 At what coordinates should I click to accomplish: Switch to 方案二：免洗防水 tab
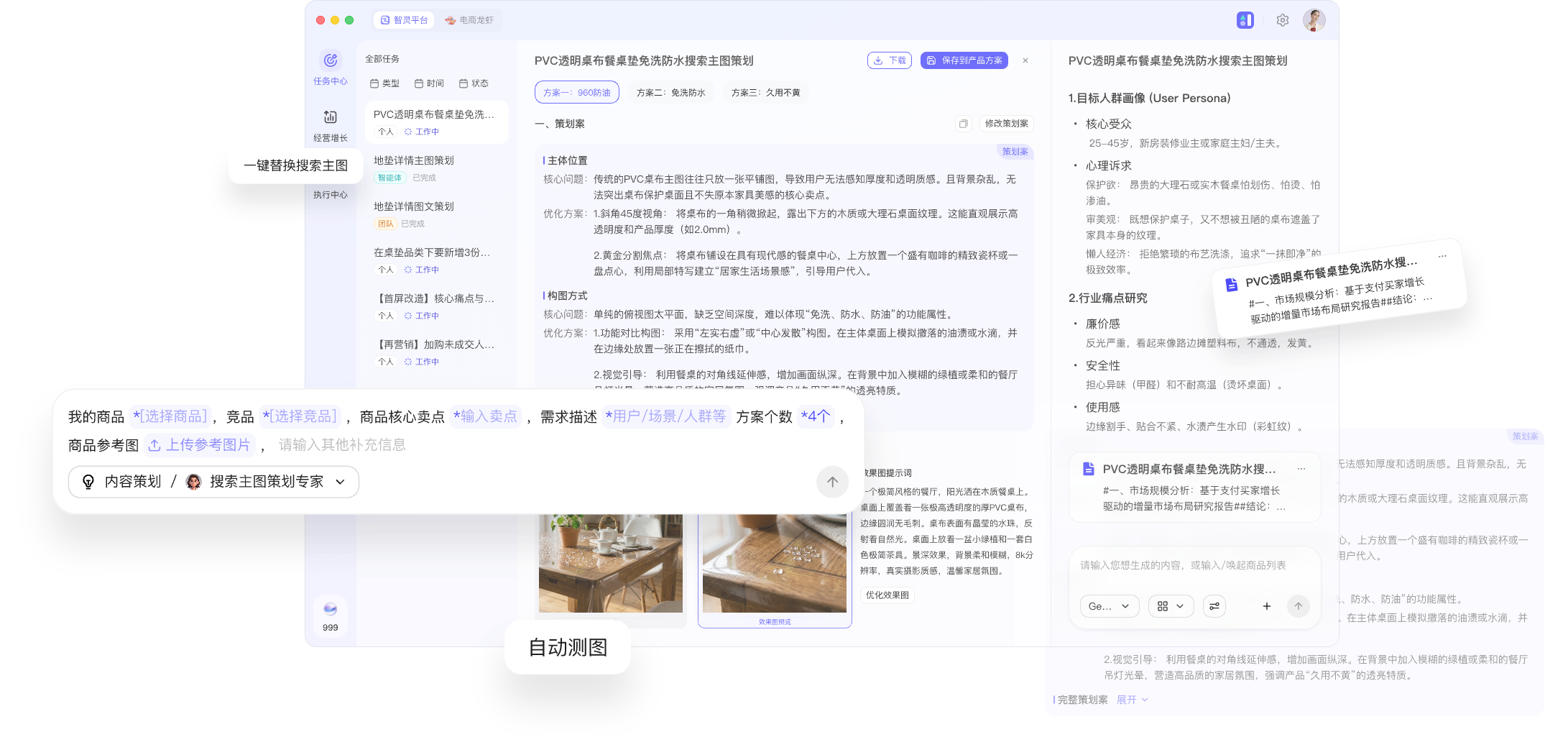[670, 92]
